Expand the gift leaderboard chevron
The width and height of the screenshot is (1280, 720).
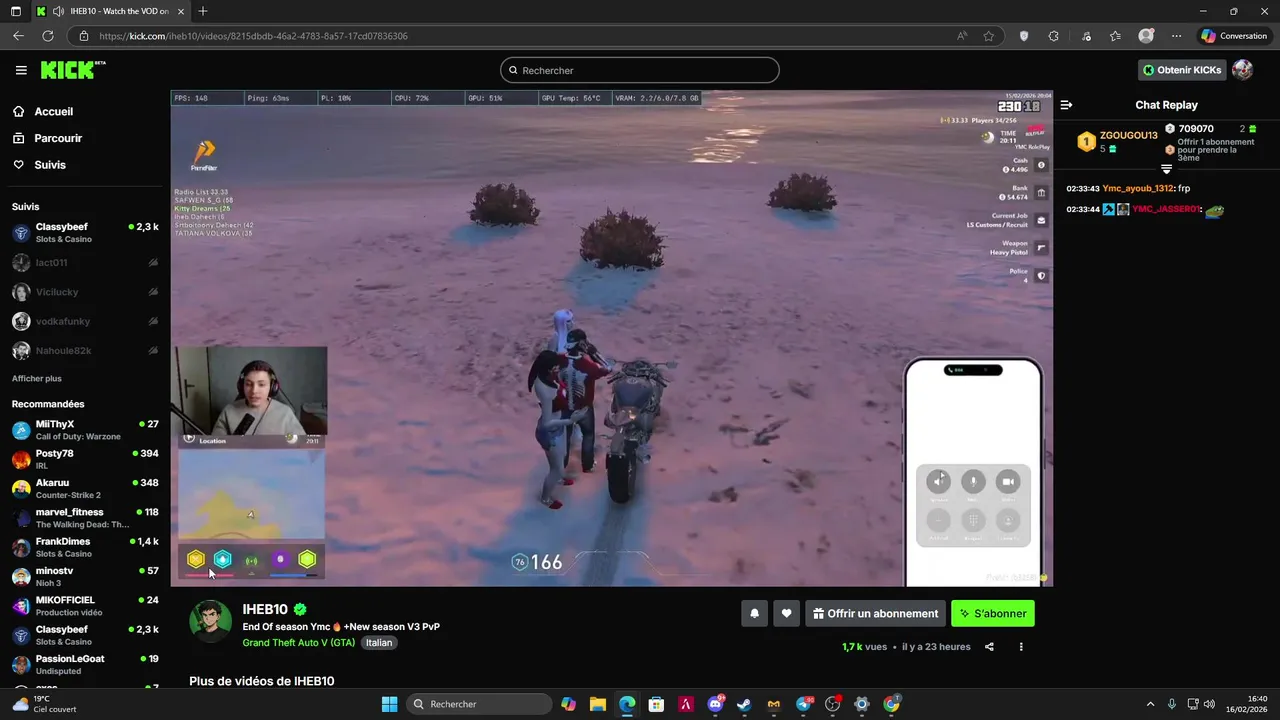[1166, 169]
